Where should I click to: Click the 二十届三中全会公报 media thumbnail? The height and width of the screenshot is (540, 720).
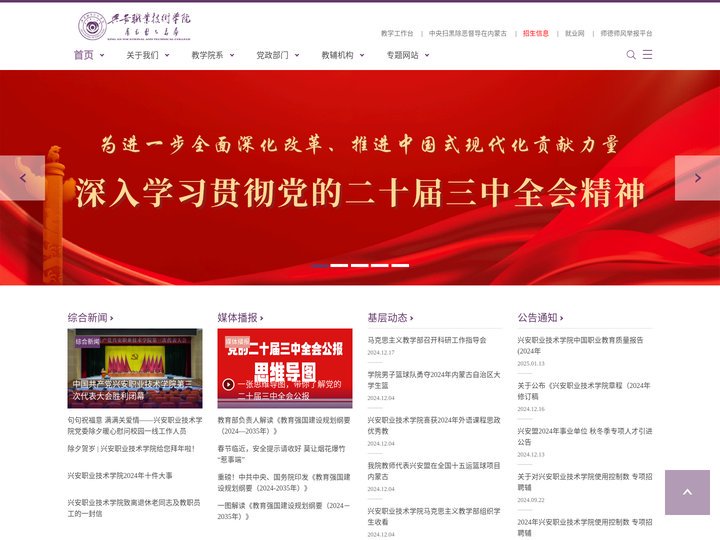(x=285, y=368)
